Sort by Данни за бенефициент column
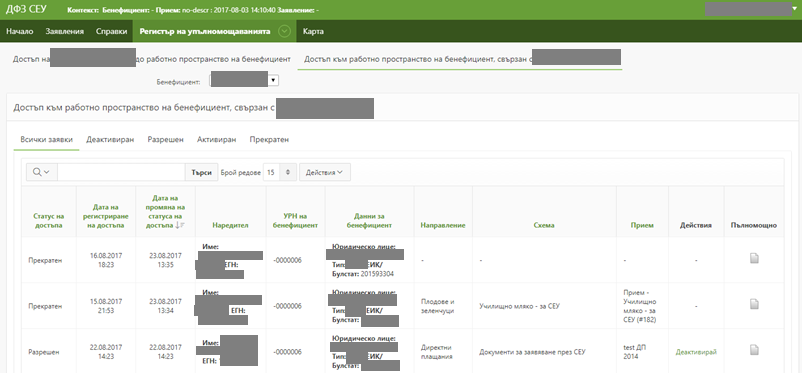802x373 pixels. click(x=369, y=221)
